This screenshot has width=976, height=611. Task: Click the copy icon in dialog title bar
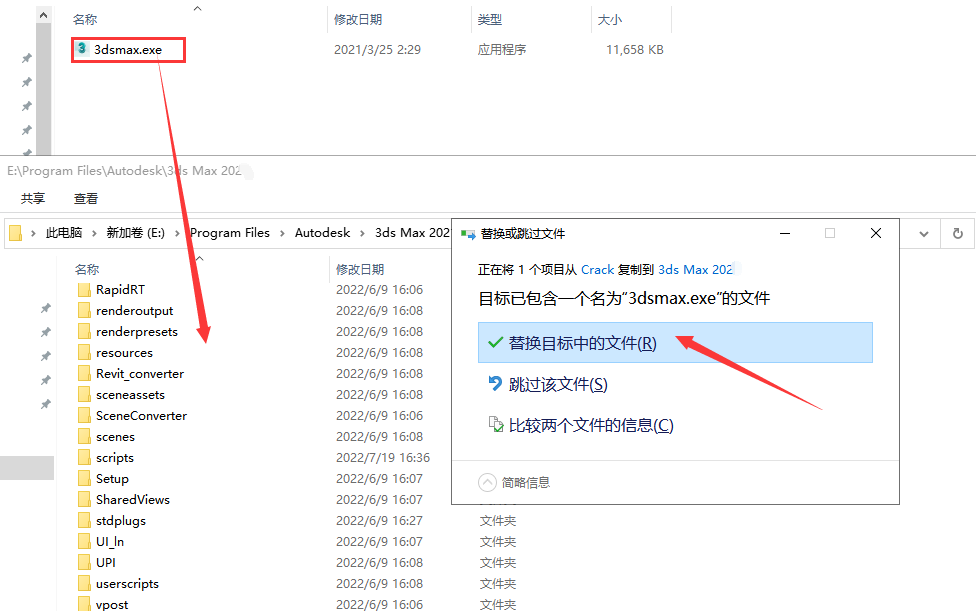[468, 232]
